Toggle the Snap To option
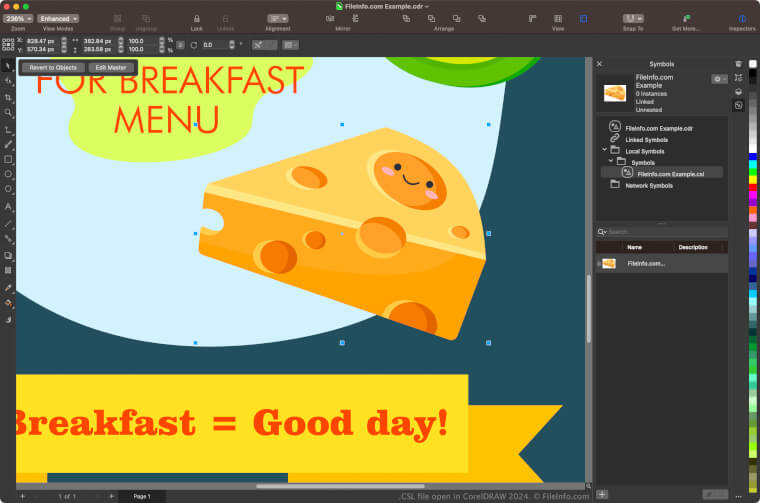Viewport: 760px width, 503px height. (633, 18)
